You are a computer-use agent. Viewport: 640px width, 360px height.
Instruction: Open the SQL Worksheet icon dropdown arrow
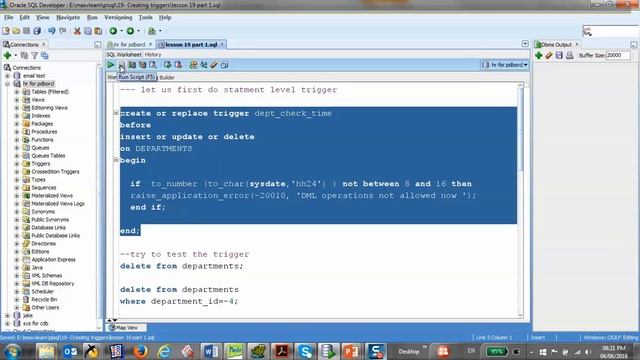[x=160, y=31]
